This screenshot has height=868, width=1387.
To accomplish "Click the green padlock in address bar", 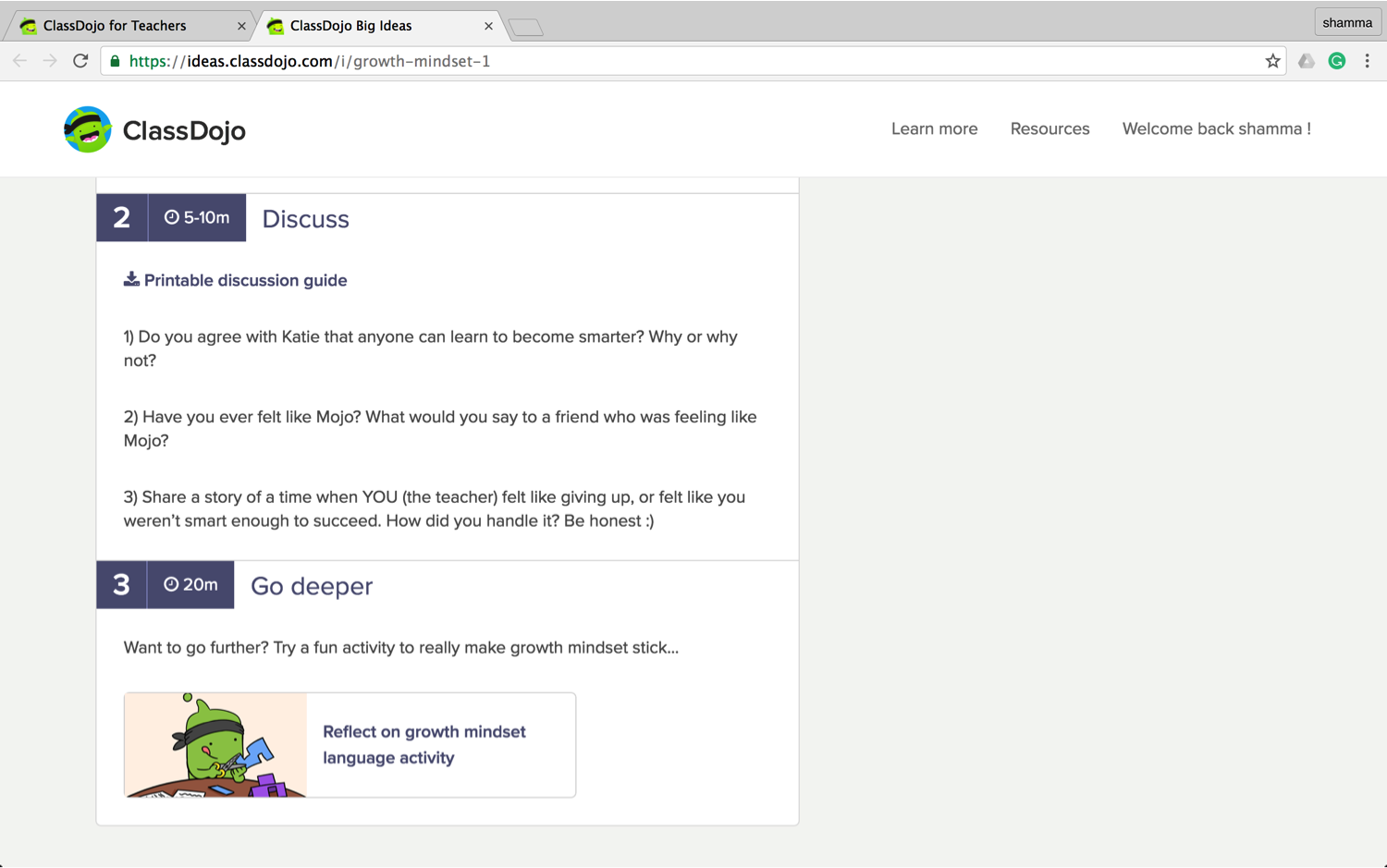I will 115,61.
